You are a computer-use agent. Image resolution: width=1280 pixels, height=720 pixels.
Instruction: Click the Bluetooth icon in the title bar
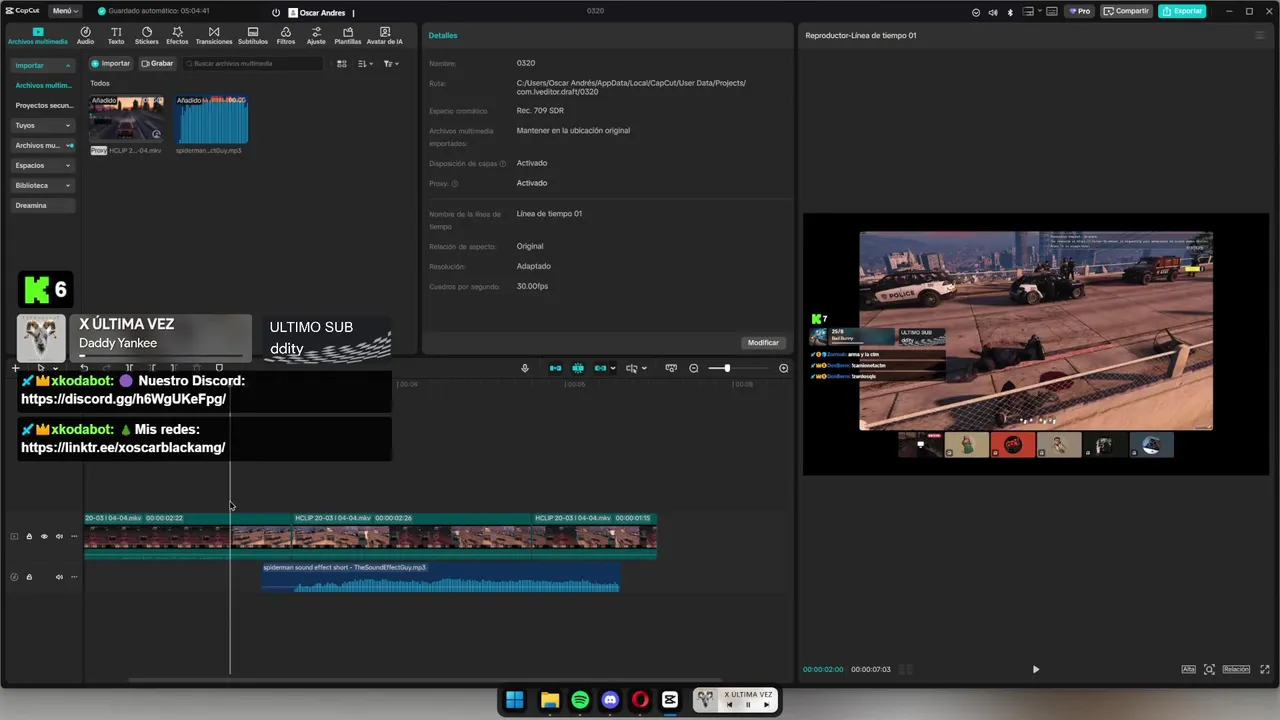pos(1009,11)
